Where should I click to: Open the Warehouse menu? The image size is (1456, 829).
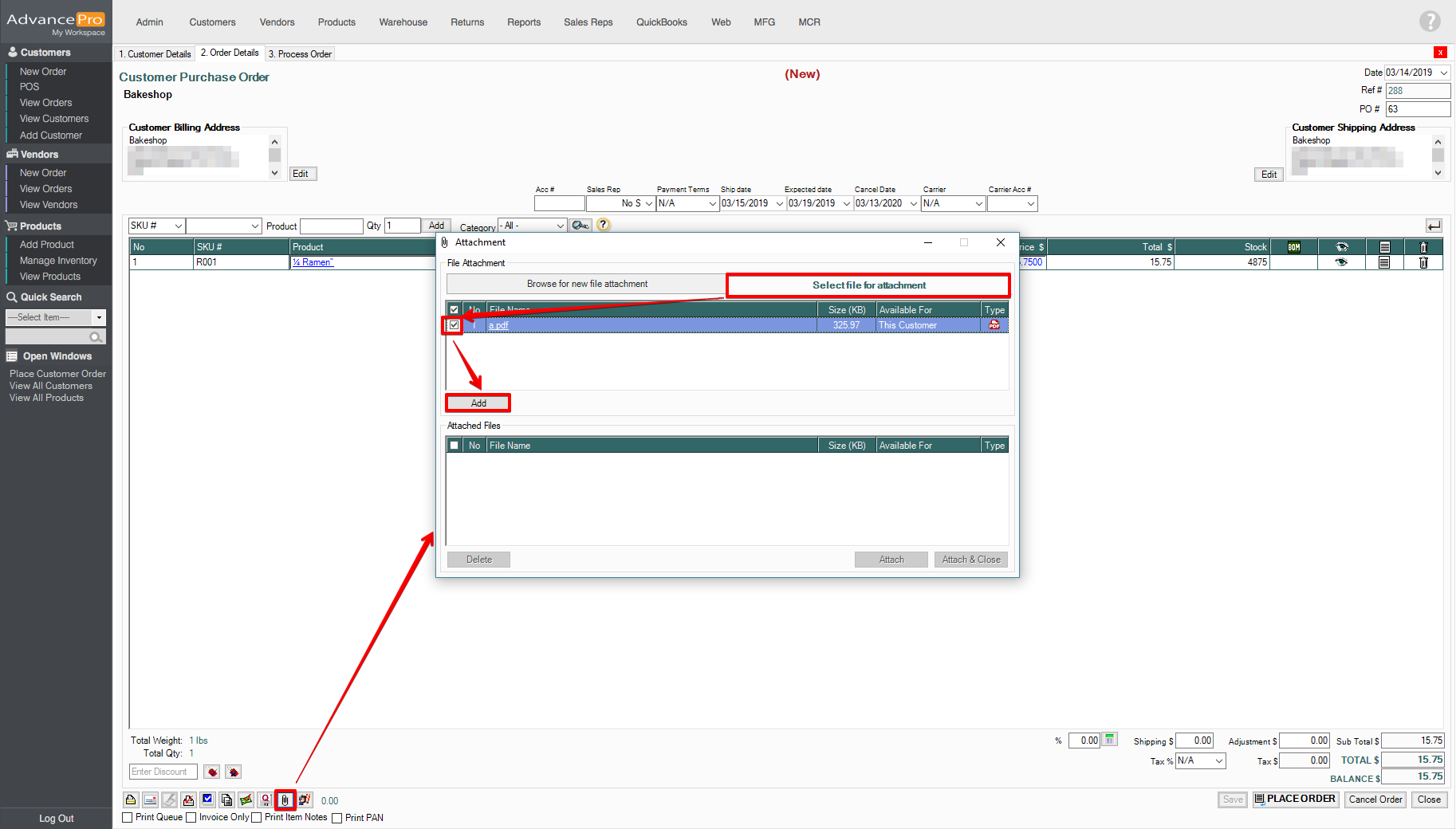pos(403,22)
